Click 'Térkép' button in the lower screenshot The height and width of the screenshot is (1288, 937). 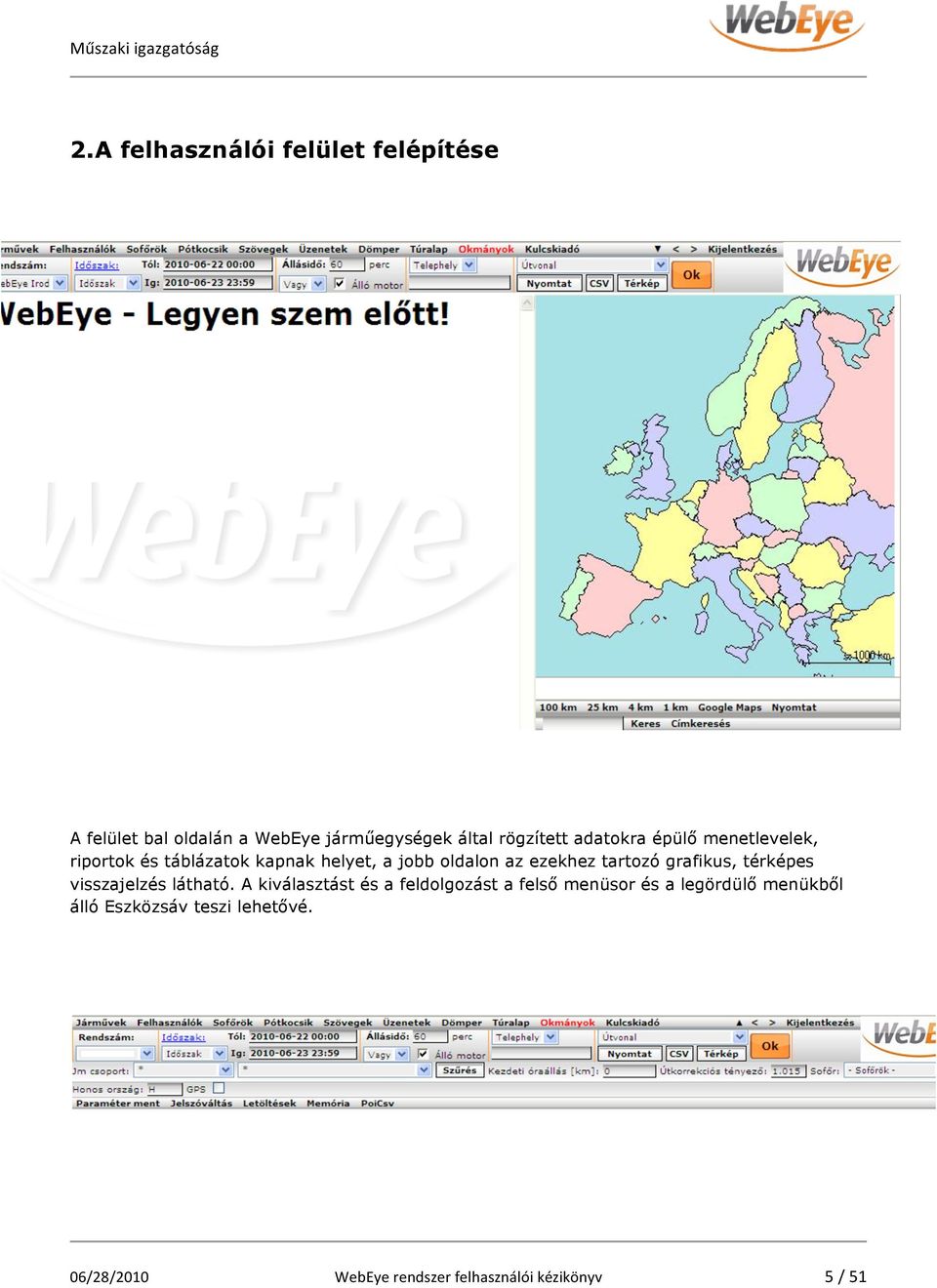tap(720, 1054)
